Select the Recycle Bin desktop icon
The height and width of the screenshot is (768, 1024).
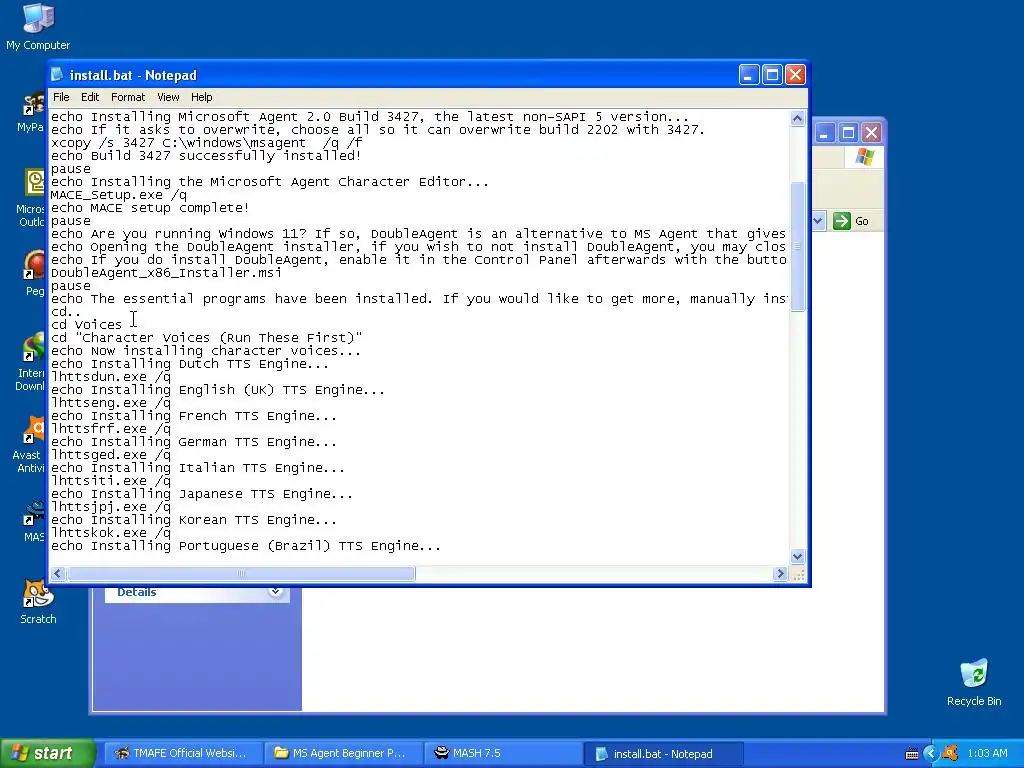tap(974, 682)
